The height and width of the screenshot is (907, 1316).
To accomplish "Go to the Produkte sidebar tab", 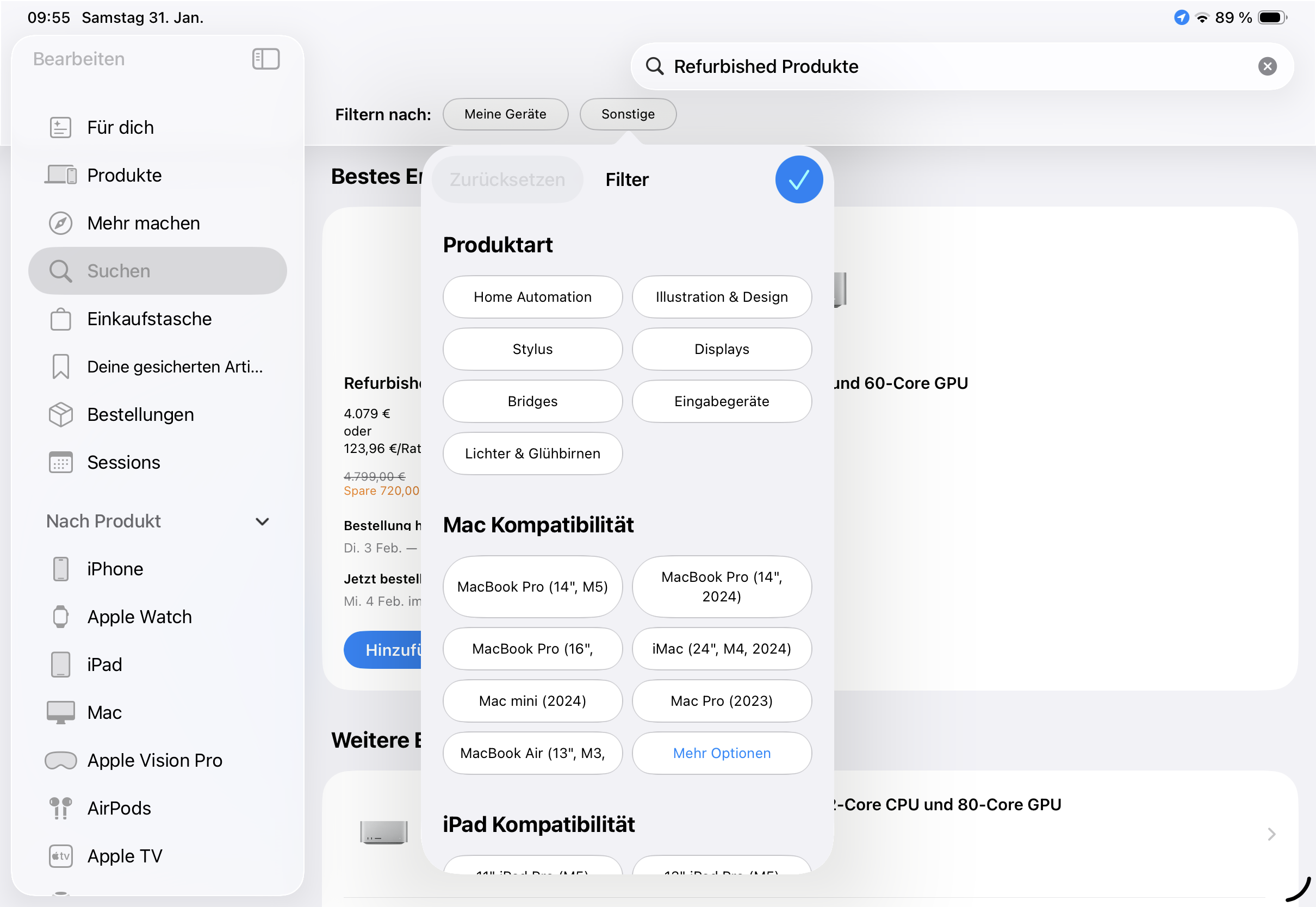I will [x=124, y=176].
